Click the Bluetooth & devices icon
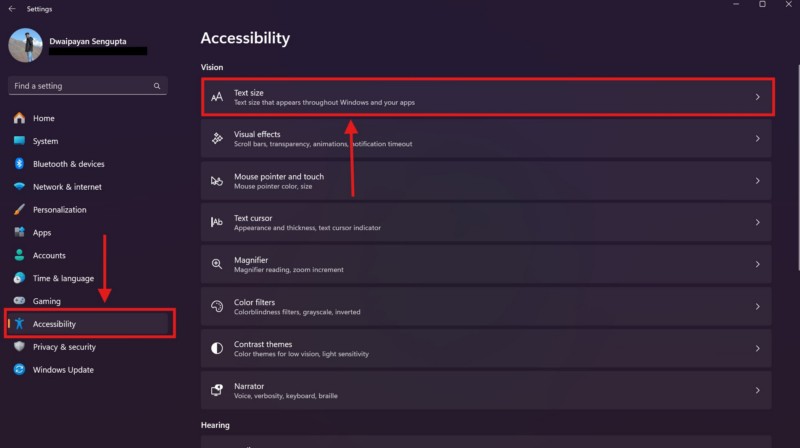 click(x=19, y=164)
